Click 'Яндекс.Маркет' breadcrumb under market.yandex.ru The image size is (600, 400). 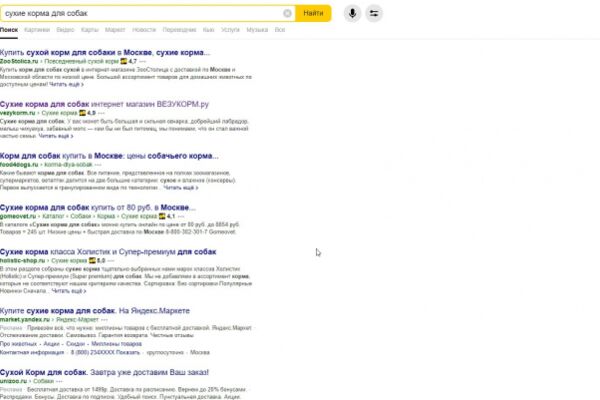point(78,320)
